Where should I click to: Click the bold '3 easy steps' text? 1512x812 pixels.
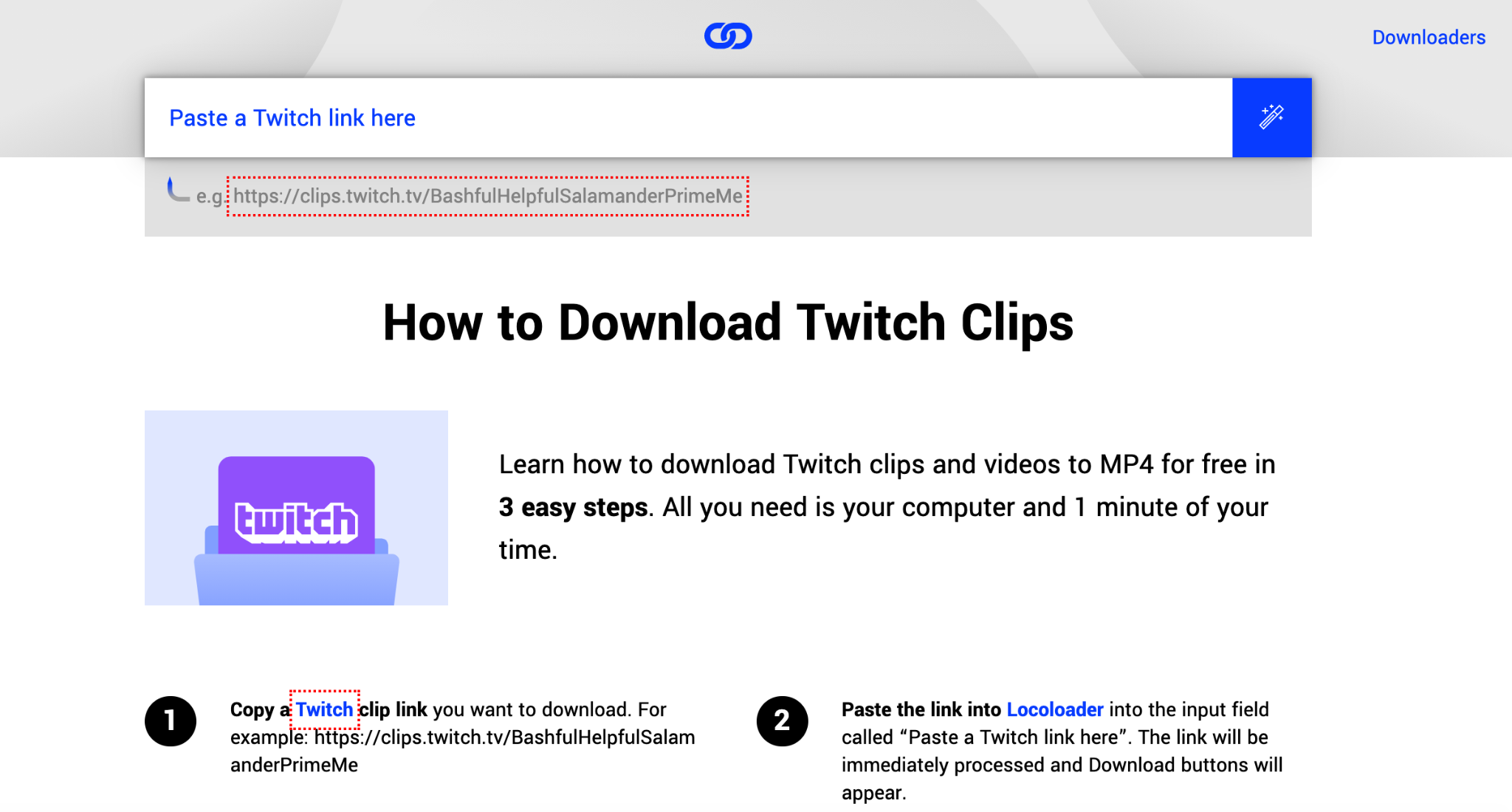(x=573, y=507)
